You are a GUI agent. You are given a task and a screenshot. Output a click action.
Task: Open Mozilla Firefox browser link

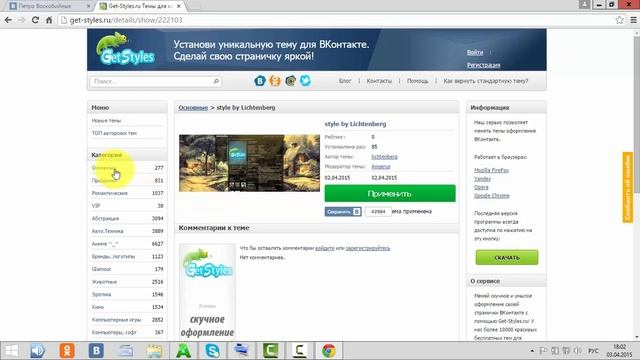coord(491,170)
